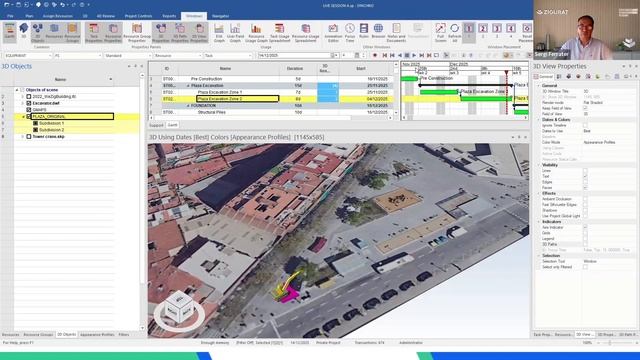Open Resource Group Properties panel

pos(137,32)
